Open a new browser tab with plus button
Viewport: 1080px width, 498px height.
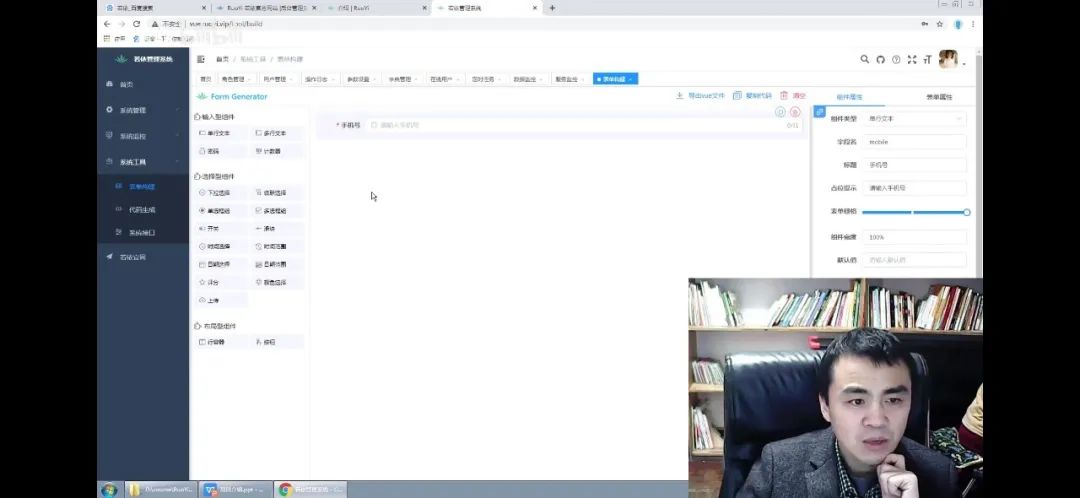point(552,8)
